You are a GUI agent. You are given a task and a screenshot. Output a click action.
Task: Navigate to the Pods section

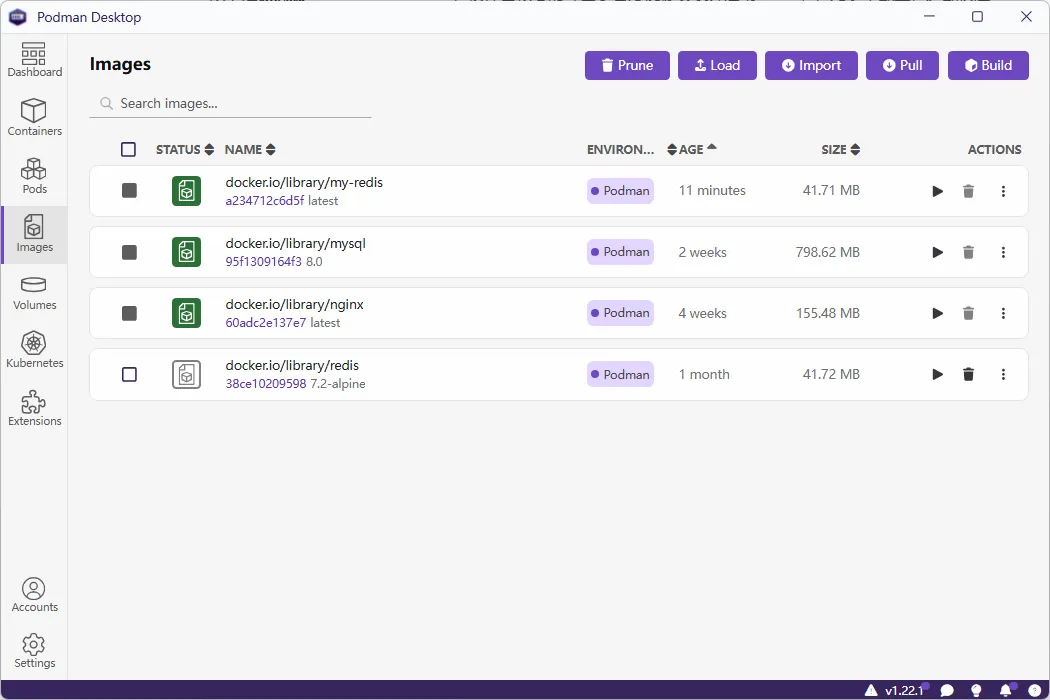tap(34, 175)
